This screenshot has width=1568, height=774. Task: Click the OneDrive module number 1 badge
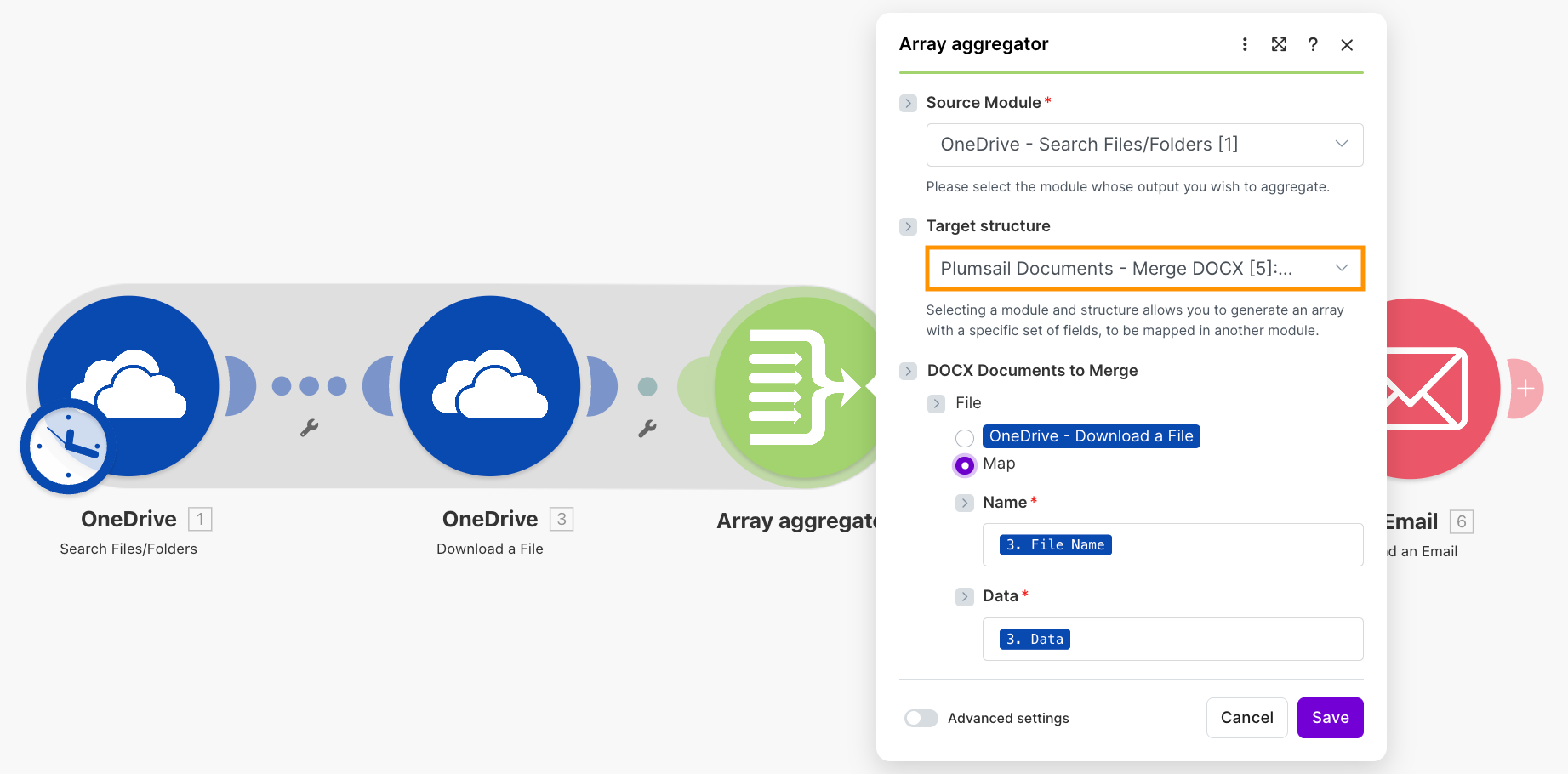point(200,519)
